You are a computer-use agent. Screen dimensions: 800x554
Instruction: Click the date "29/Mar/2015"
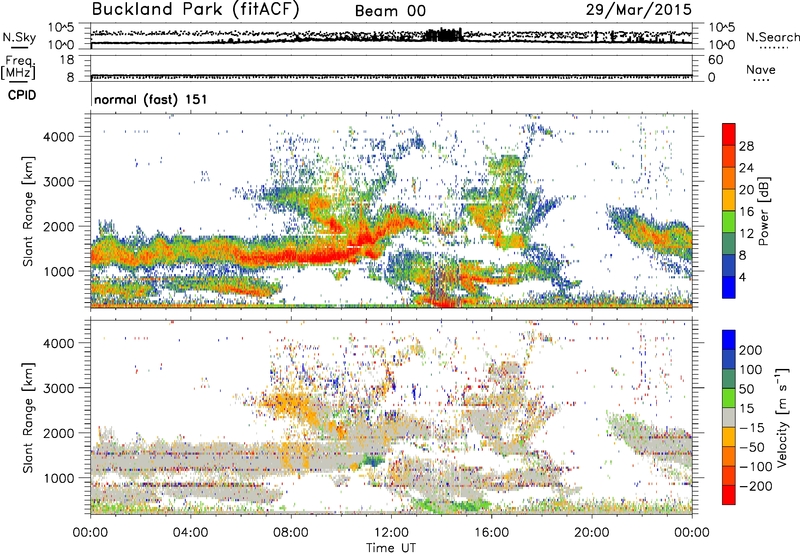(x=639, y=10)
